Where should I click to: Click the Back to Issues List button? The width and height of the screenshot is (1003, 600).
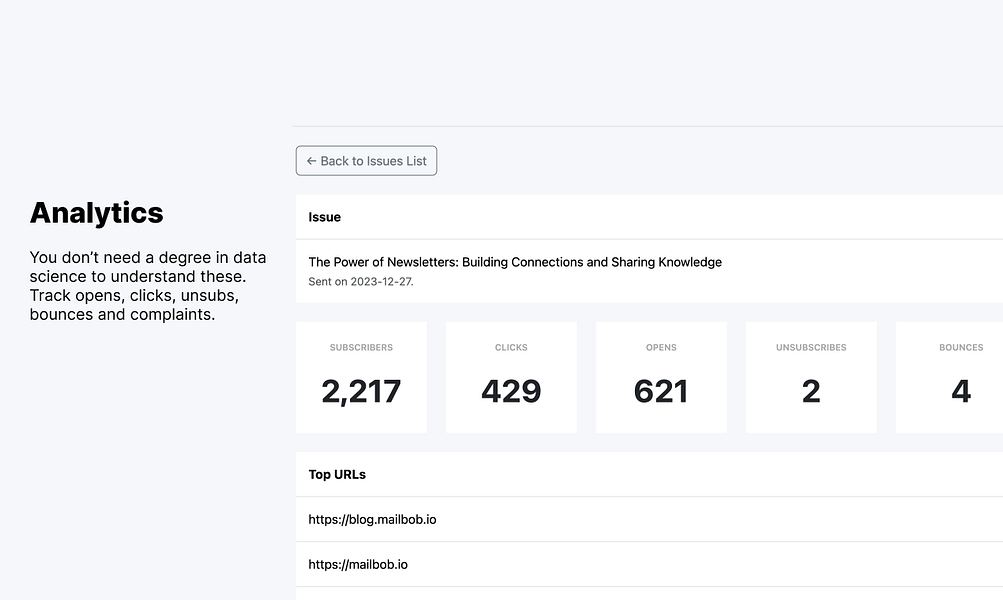(366, 161)
